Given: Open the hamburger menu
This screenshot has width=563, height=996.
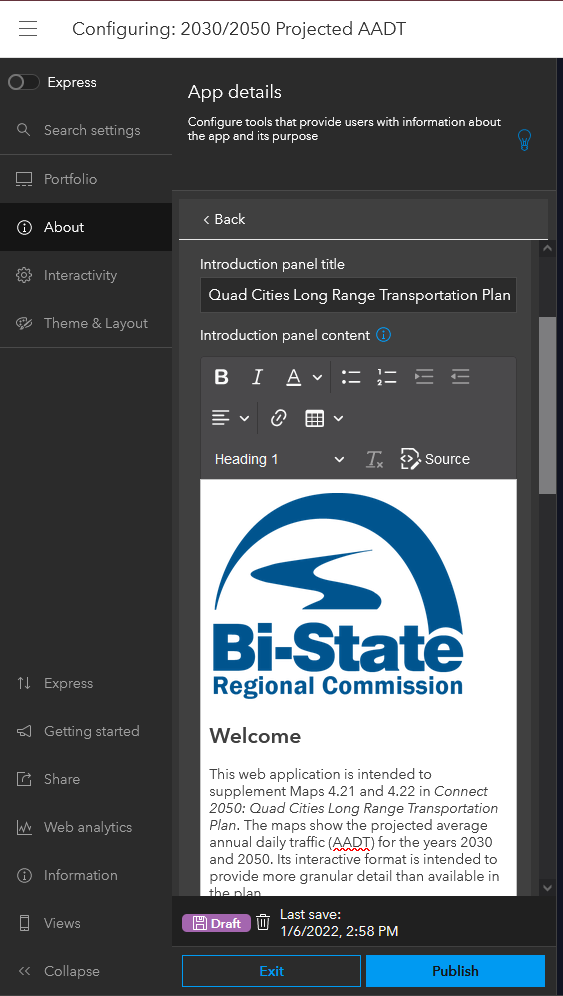Looking at the screenshot, I should pyautogui.click(x=28, y=29).
